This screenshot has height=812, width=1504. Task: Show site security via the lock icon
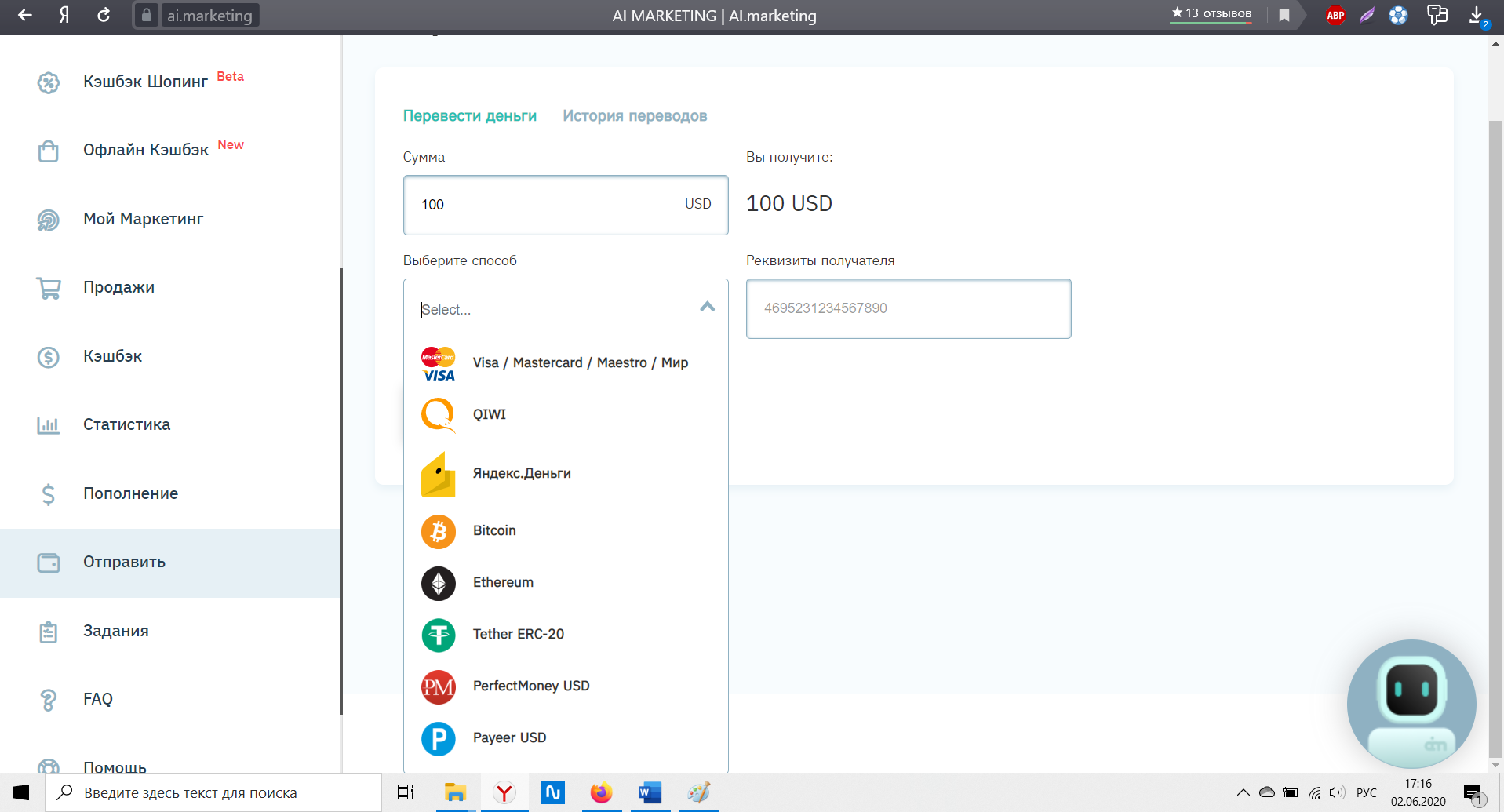click(x=146, y=15)
